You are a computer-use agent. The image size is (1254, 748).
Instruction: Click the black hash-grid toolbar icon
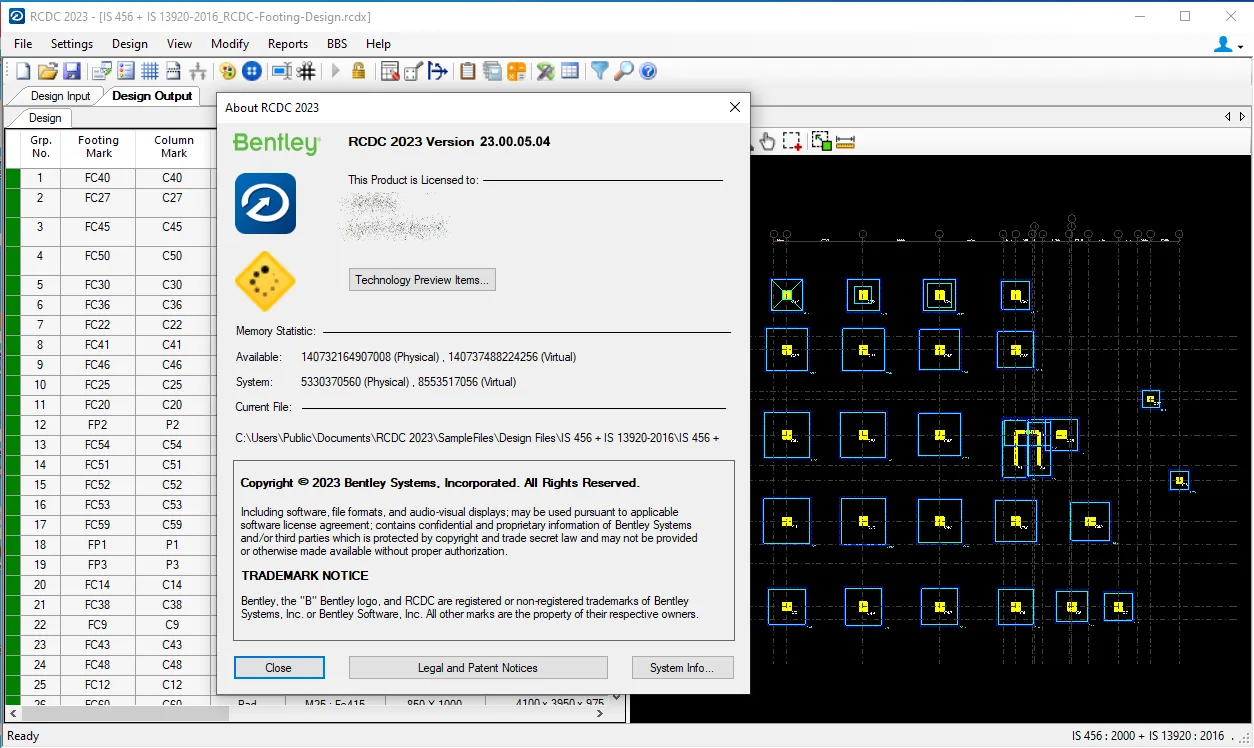point(305,71)
